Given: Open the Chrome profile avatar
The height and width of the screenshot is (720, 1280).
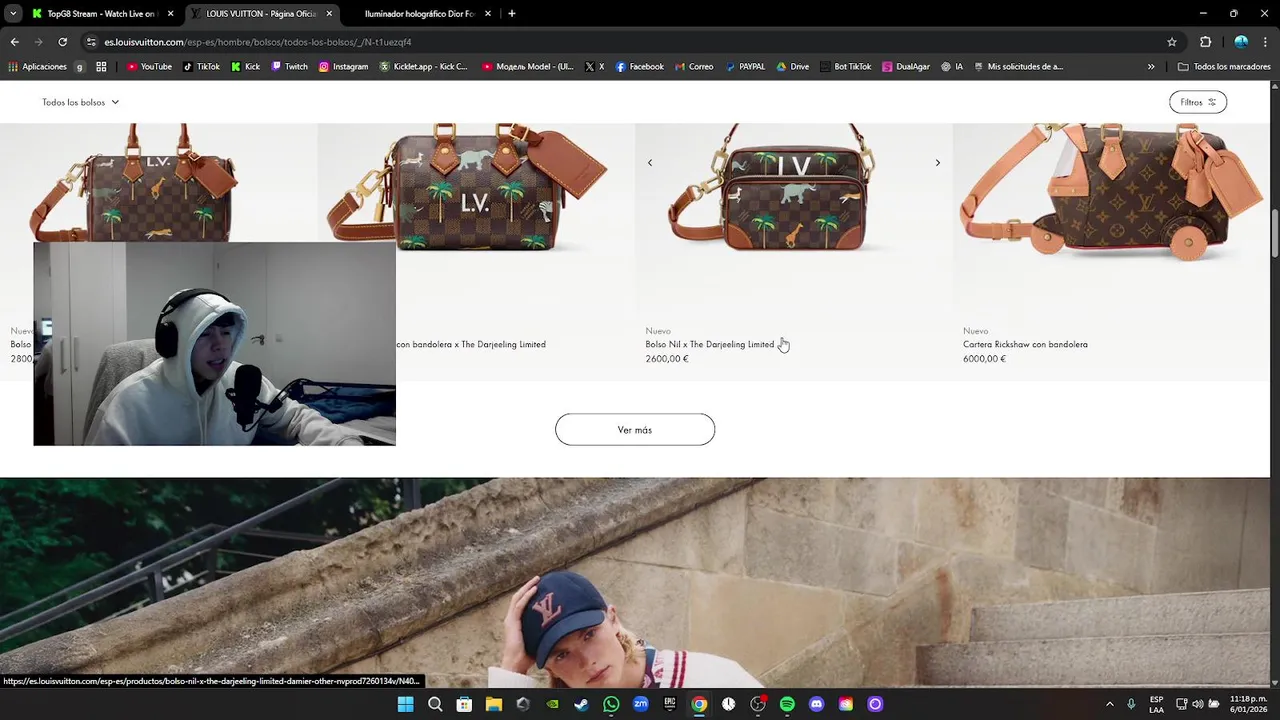Looking at the screenshot, I should [1241, 42].
